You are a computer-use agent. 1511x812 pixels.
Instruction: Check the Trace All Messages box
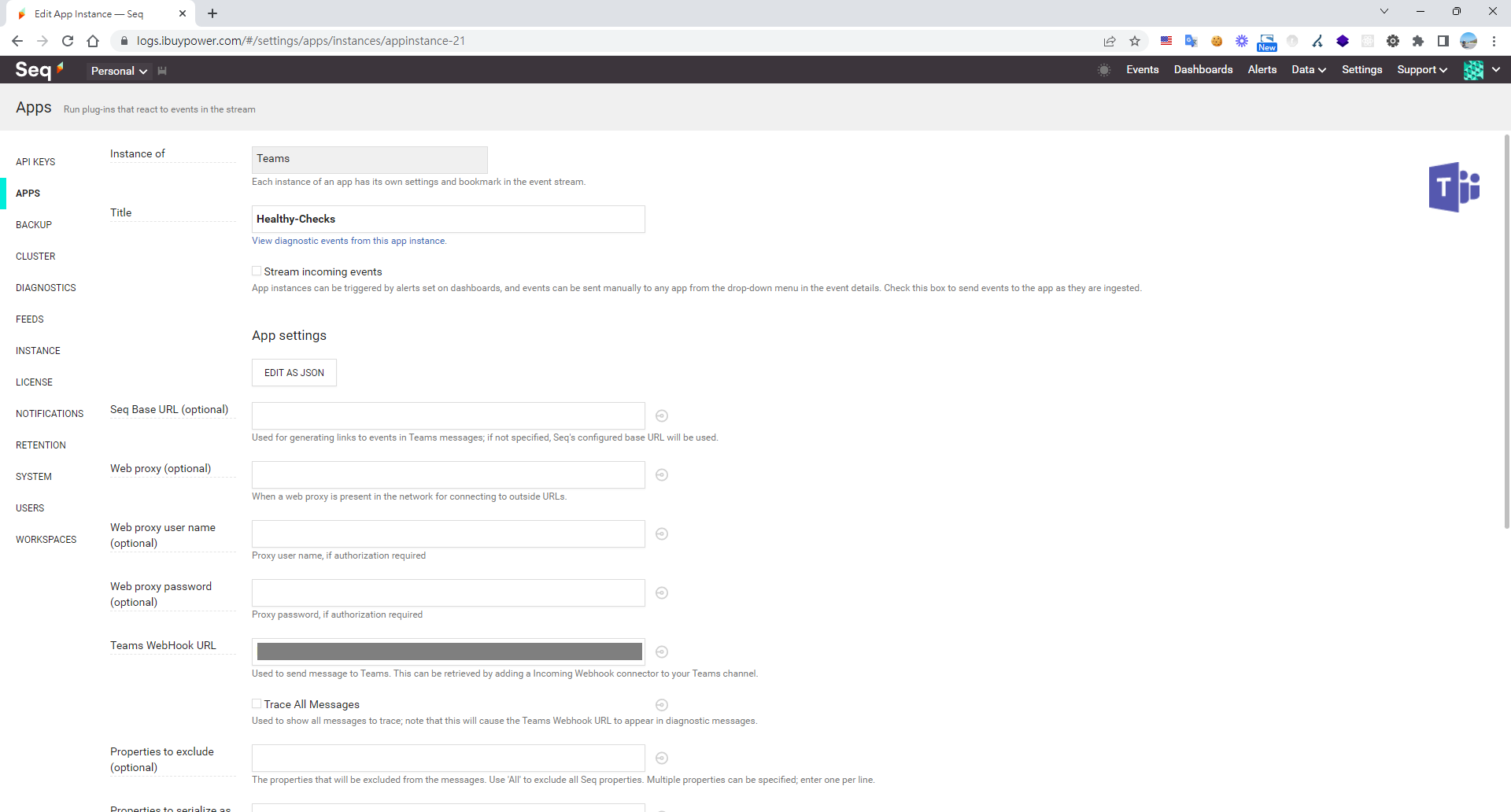coord(257,704)
